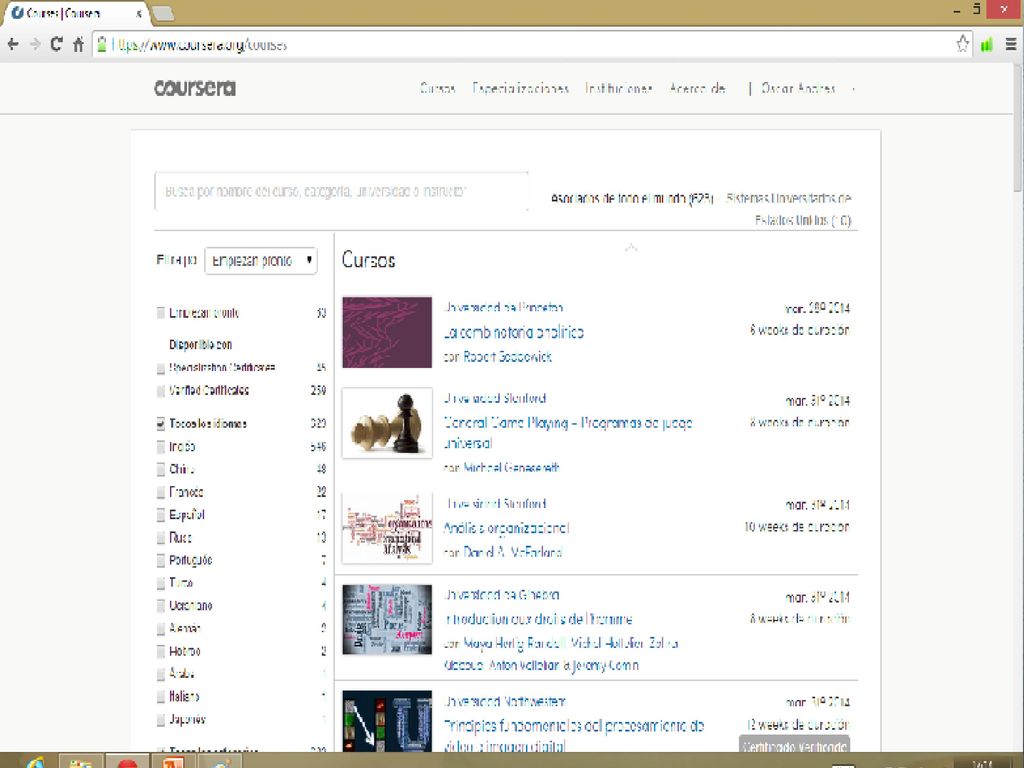
Task: Click the Certificado Verificado badge
Action: 794,746
